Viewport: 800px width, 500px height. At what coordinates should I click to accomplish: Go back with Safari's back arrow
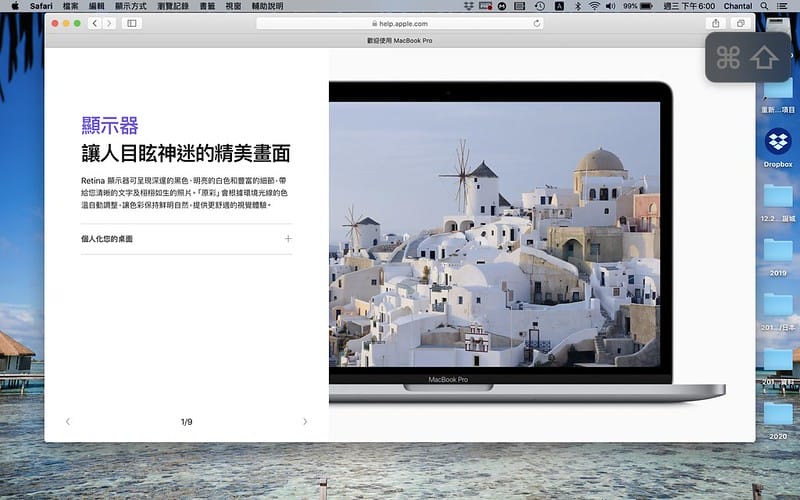point(95,23)
